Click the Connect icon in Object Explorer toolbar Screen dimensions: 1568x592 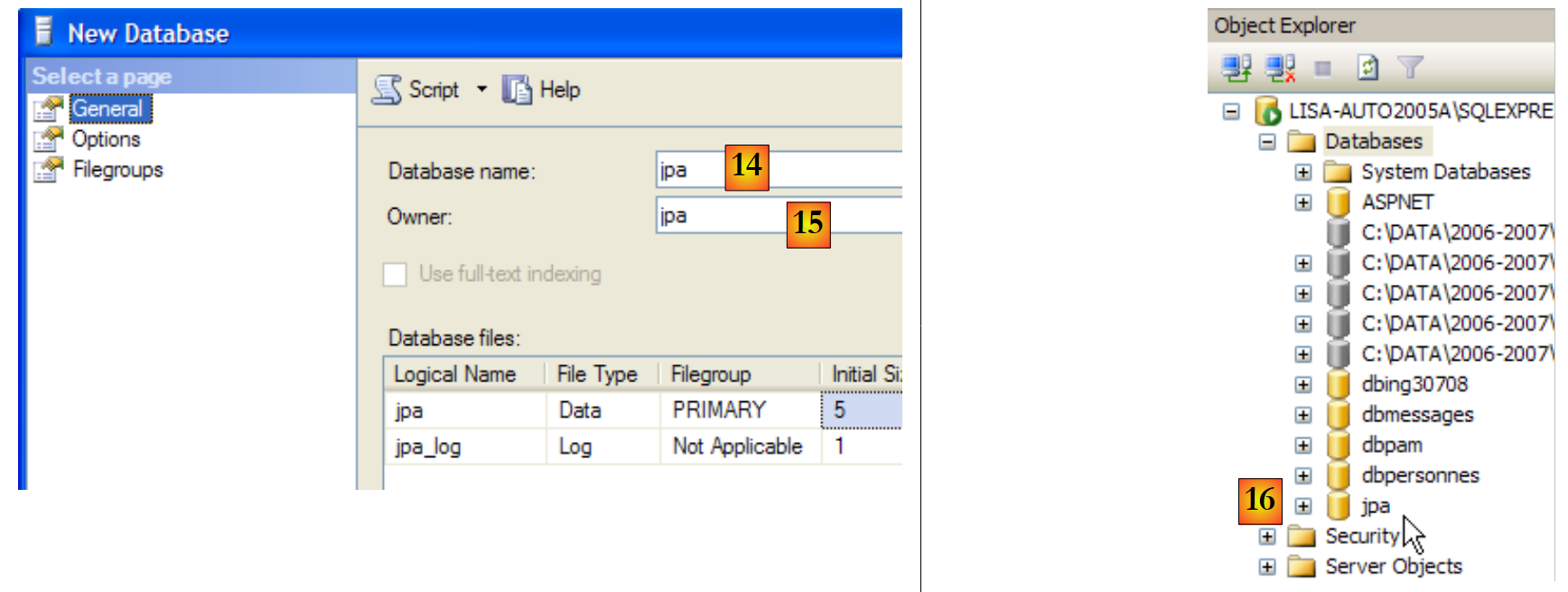point(1236,67)
